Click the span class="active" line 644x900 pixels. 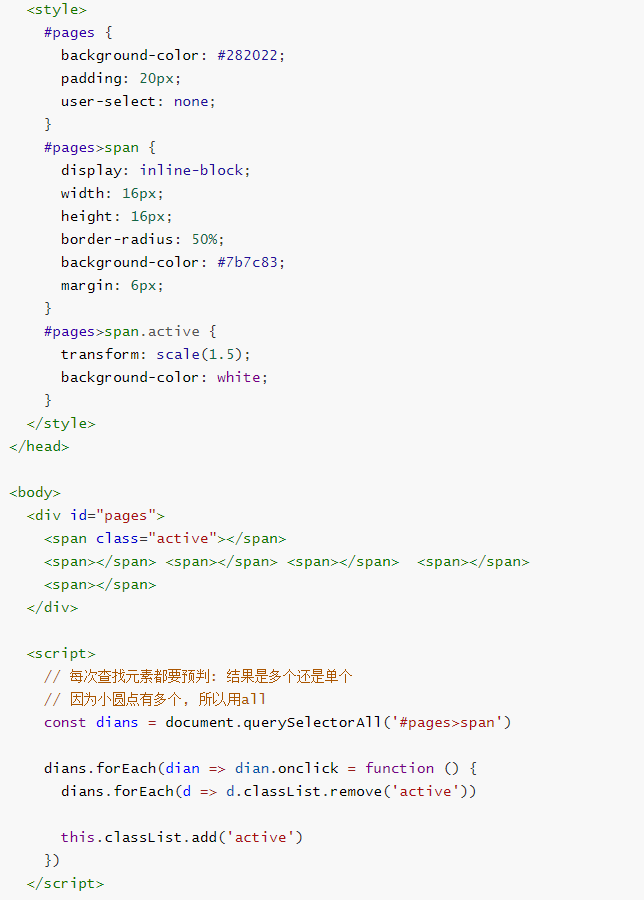click(165, 538)
